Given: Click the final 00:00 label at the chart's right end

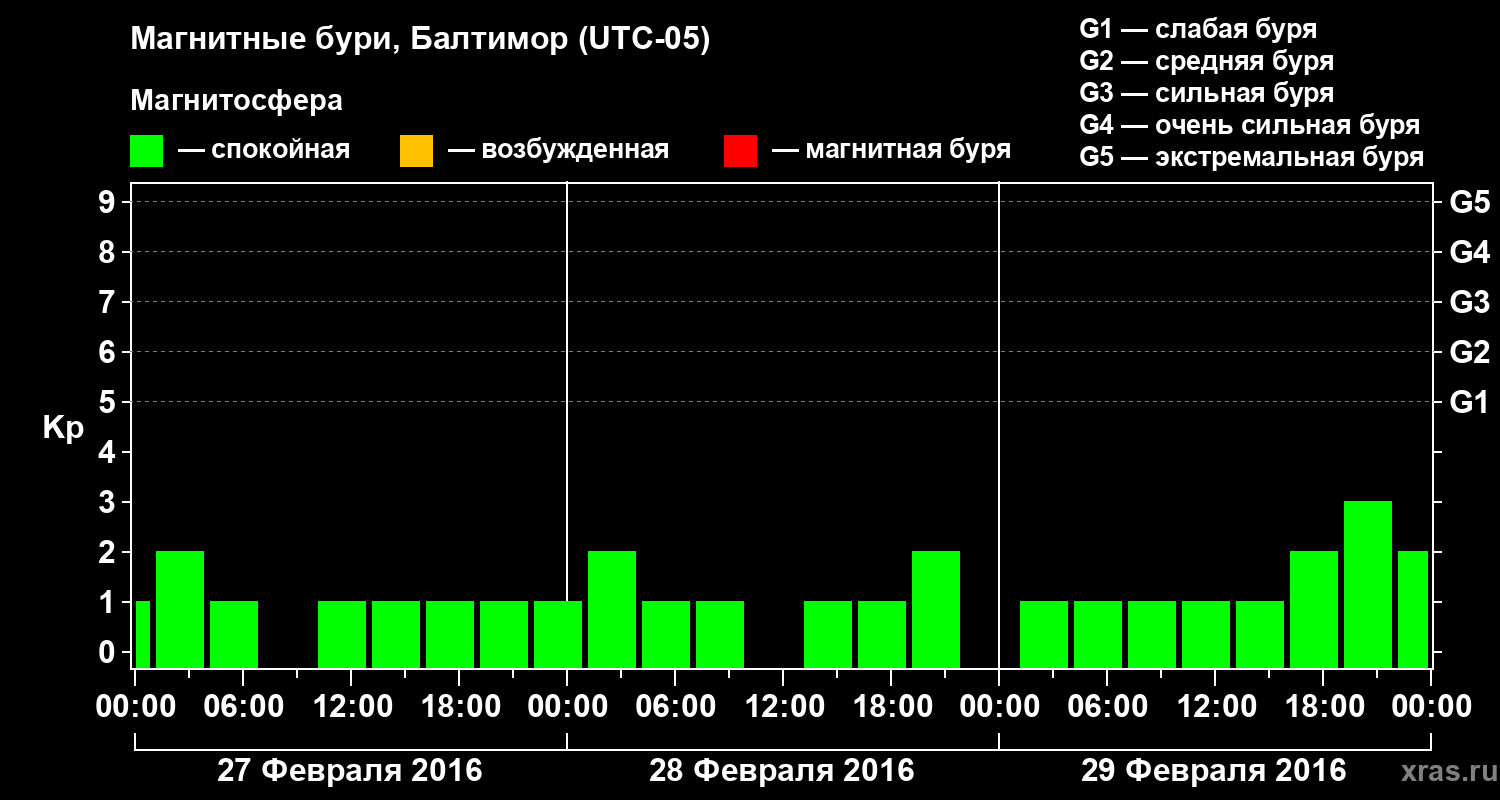Looking at the screenshot, I should [1430, 706].
